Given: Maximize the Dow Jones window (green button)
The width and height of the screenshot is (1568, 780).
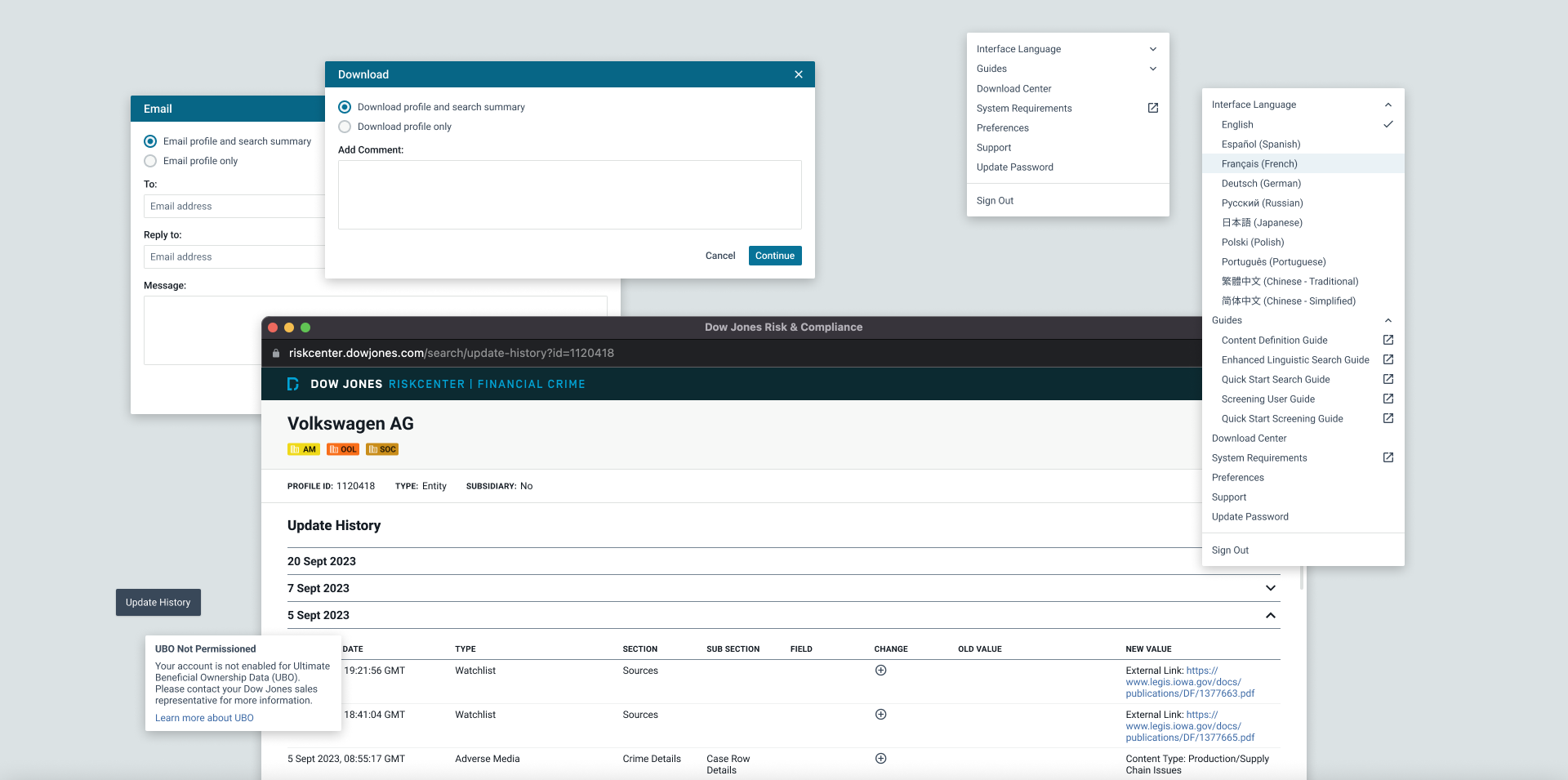Looking at the screenshot, I should pos(305,328).
